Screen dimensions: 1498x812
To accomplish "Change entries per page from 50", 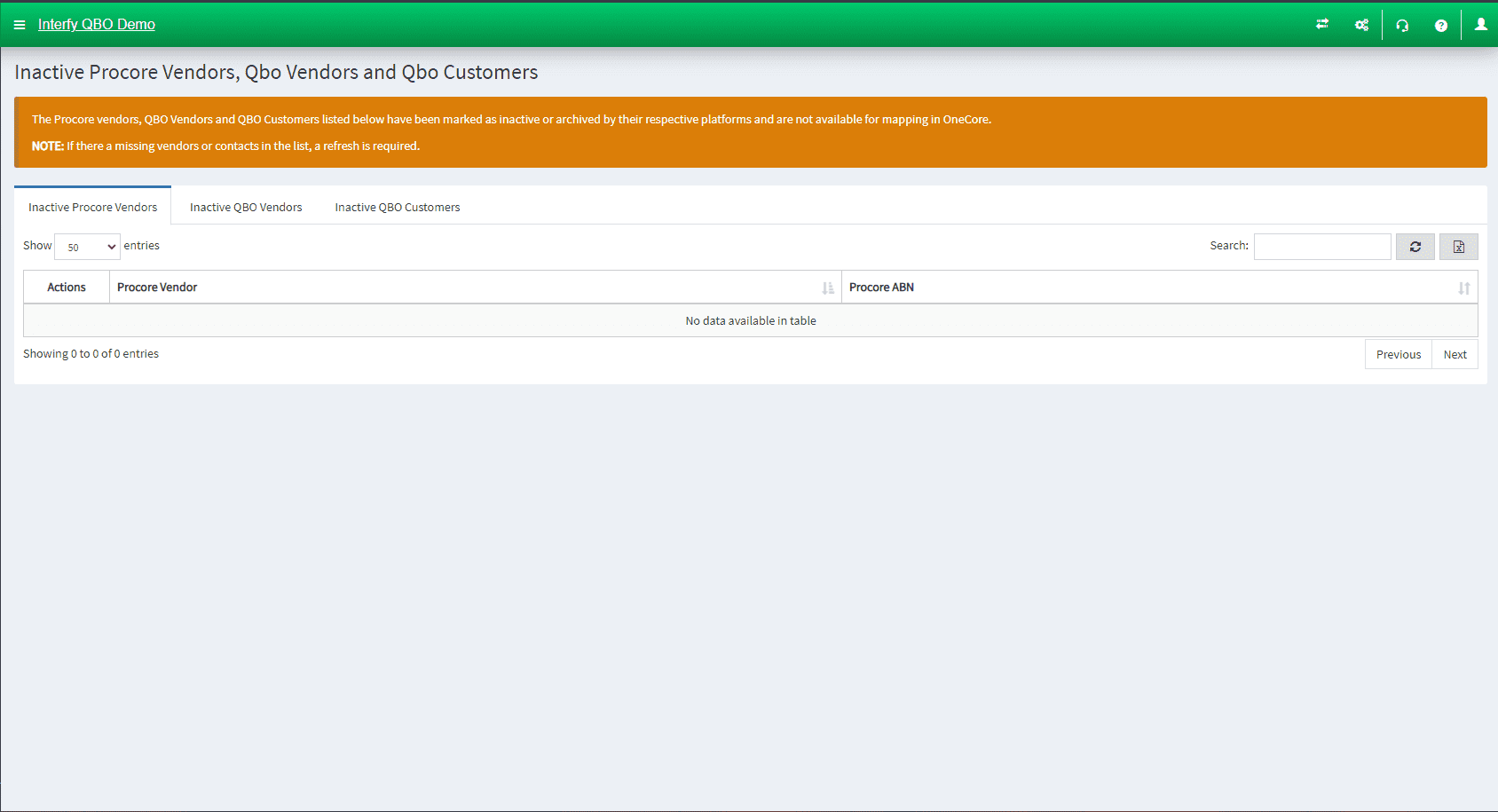I will click(x=86, y=246).
